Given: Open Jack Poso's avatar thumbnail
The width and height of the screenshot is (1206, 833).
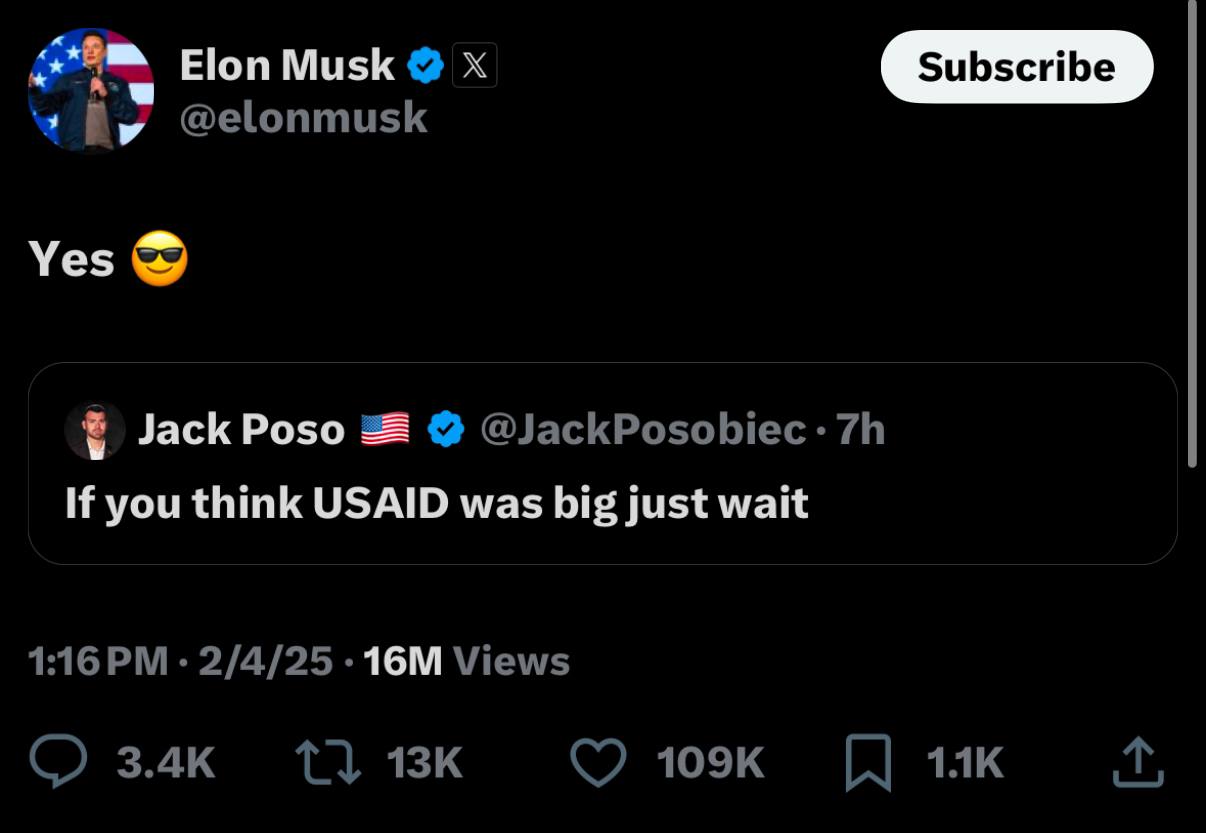Looking at the screenshot, I should 93,430.
